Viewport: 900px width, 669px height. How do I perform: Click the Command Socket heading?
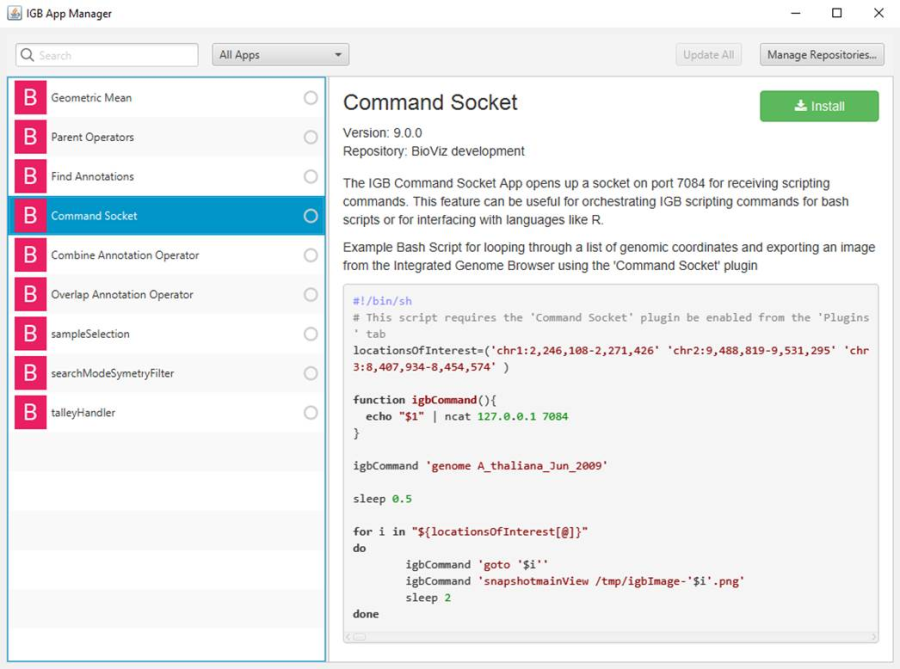pos(430,103)
